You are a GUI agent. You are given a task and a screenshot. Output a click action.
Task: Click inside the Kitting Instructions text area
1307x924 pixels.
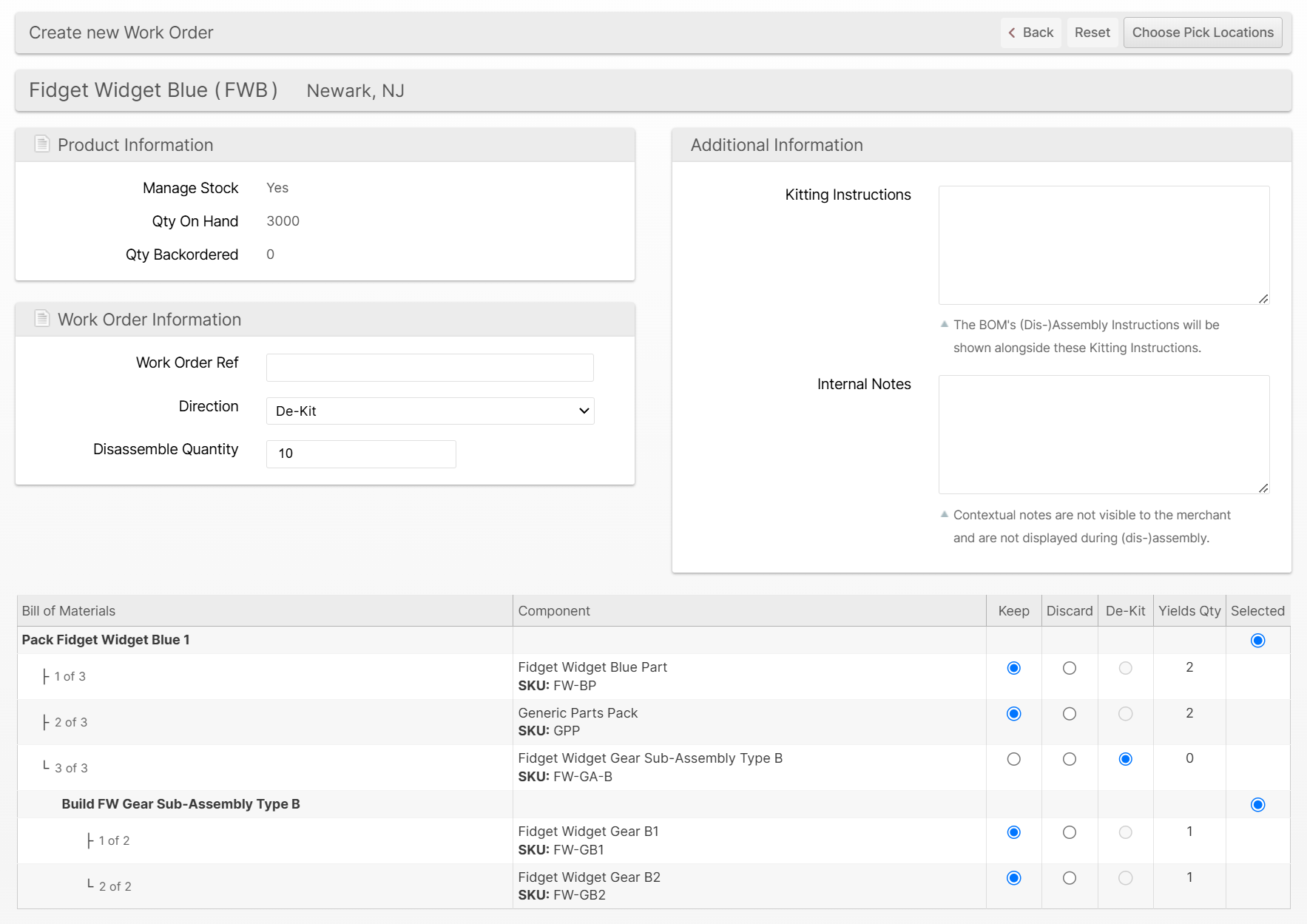pyautogui.click(x=1104, y=245)
